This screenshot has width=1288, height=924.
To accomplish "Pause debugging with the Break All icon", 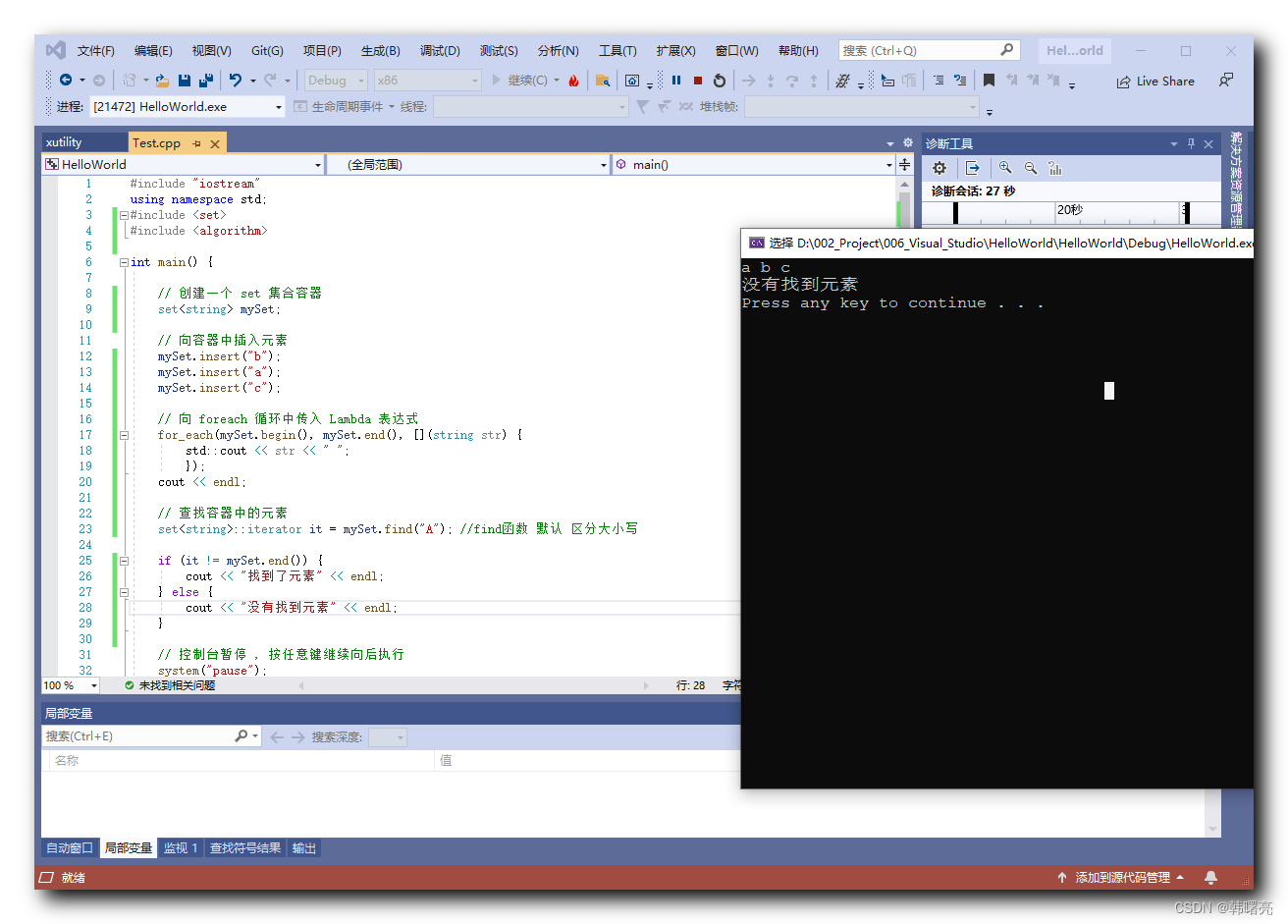I will tap(676, 81).
